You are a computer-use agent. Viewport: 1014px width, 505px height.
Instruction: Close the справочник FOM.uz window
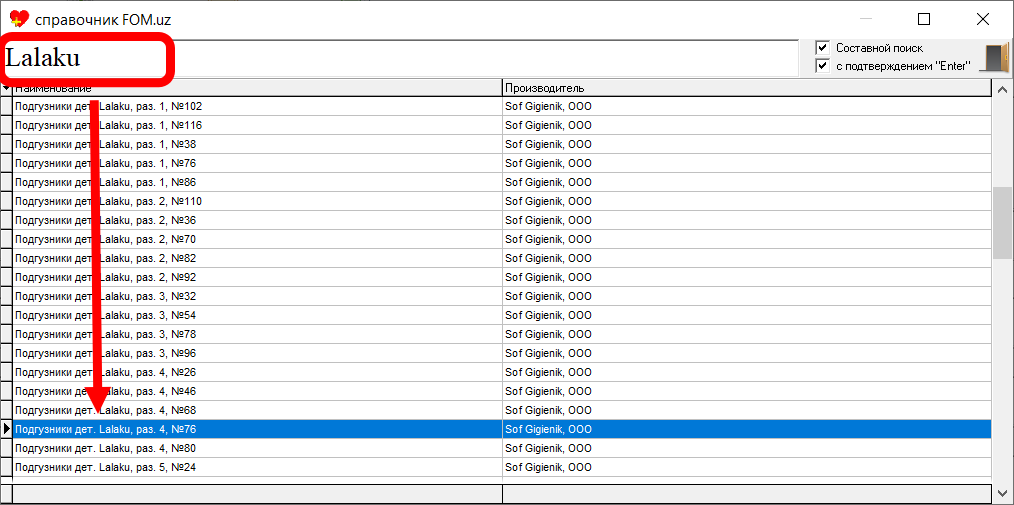click(983, 19)
